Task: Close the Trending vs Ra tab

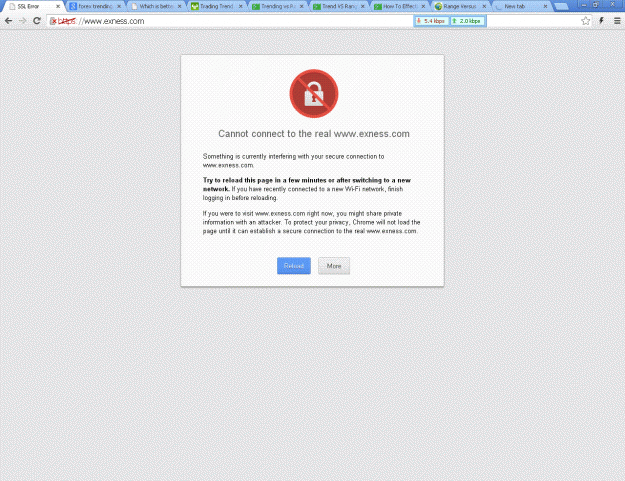Action: tap(301, 6)
